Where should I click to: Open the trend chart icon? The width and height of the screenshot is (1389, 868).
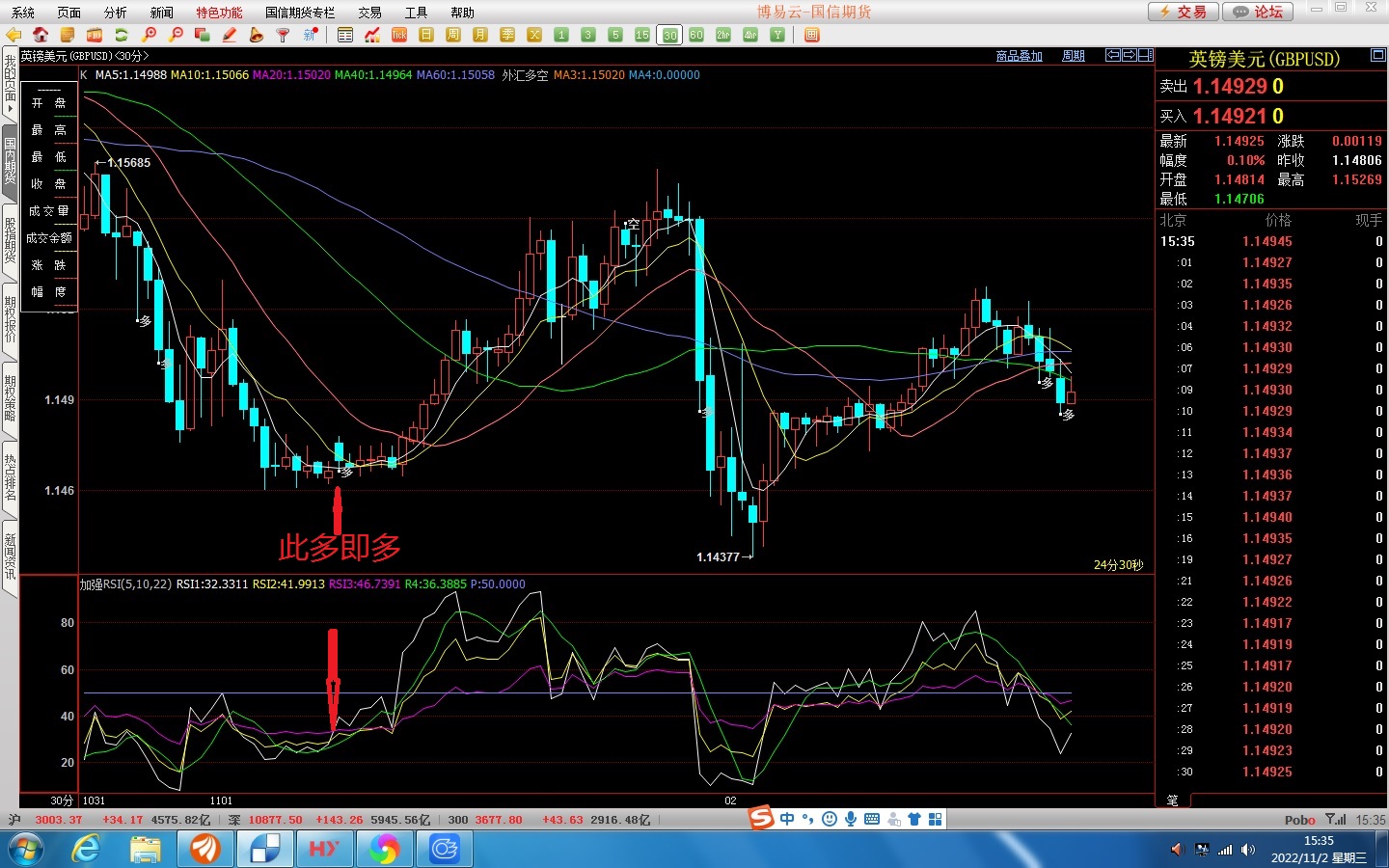click(372, 35)
